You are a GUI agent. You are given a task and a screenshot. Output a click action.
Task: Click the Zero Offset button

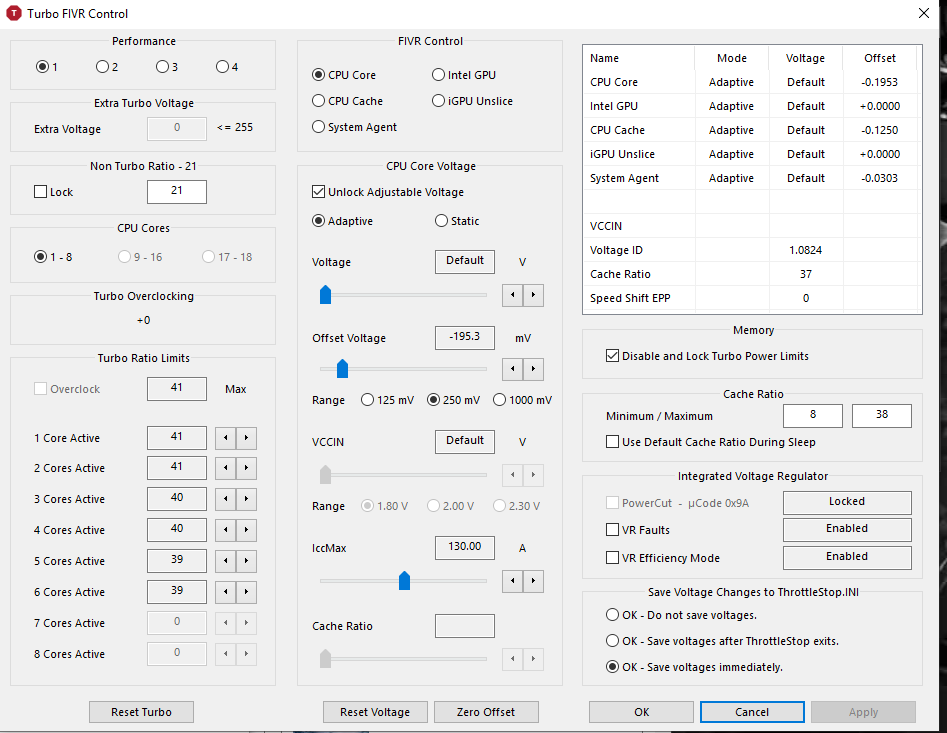coord(486,712)
